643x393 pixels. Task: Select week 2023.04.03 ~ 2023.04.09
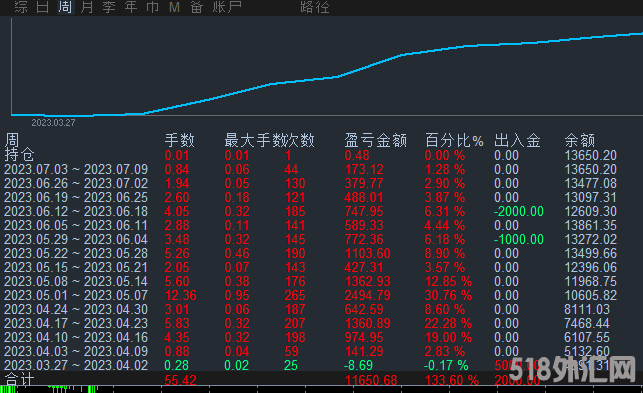coord(76,351)
